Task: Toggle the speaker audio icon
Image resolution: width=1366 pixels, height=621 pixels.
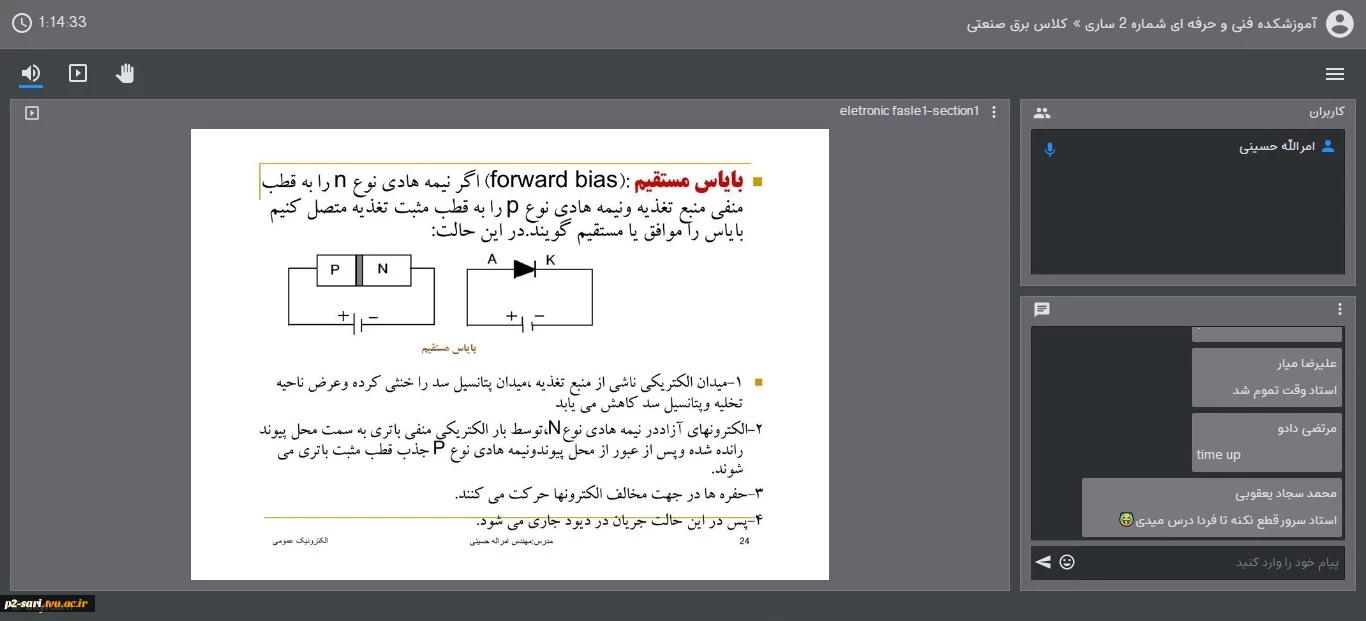Action: click(31, 73)
